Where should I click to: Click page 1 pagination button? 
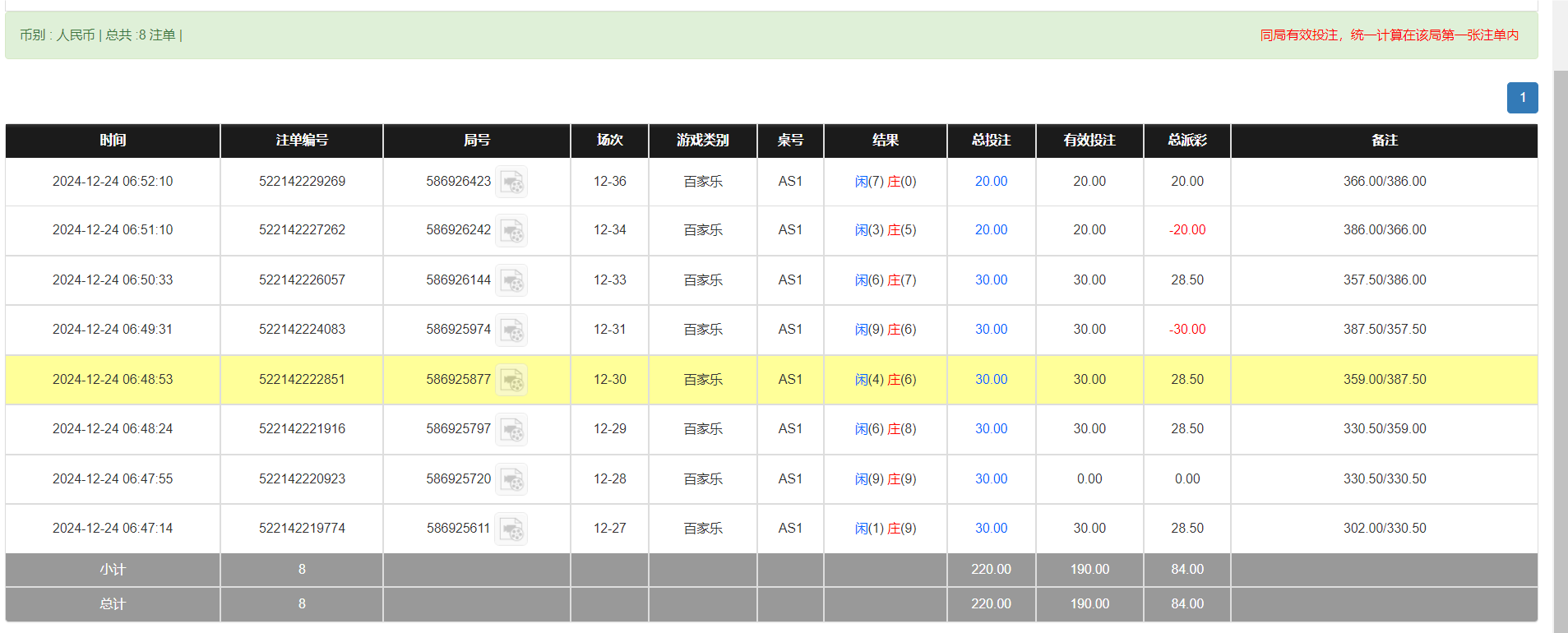(1522, 98)
